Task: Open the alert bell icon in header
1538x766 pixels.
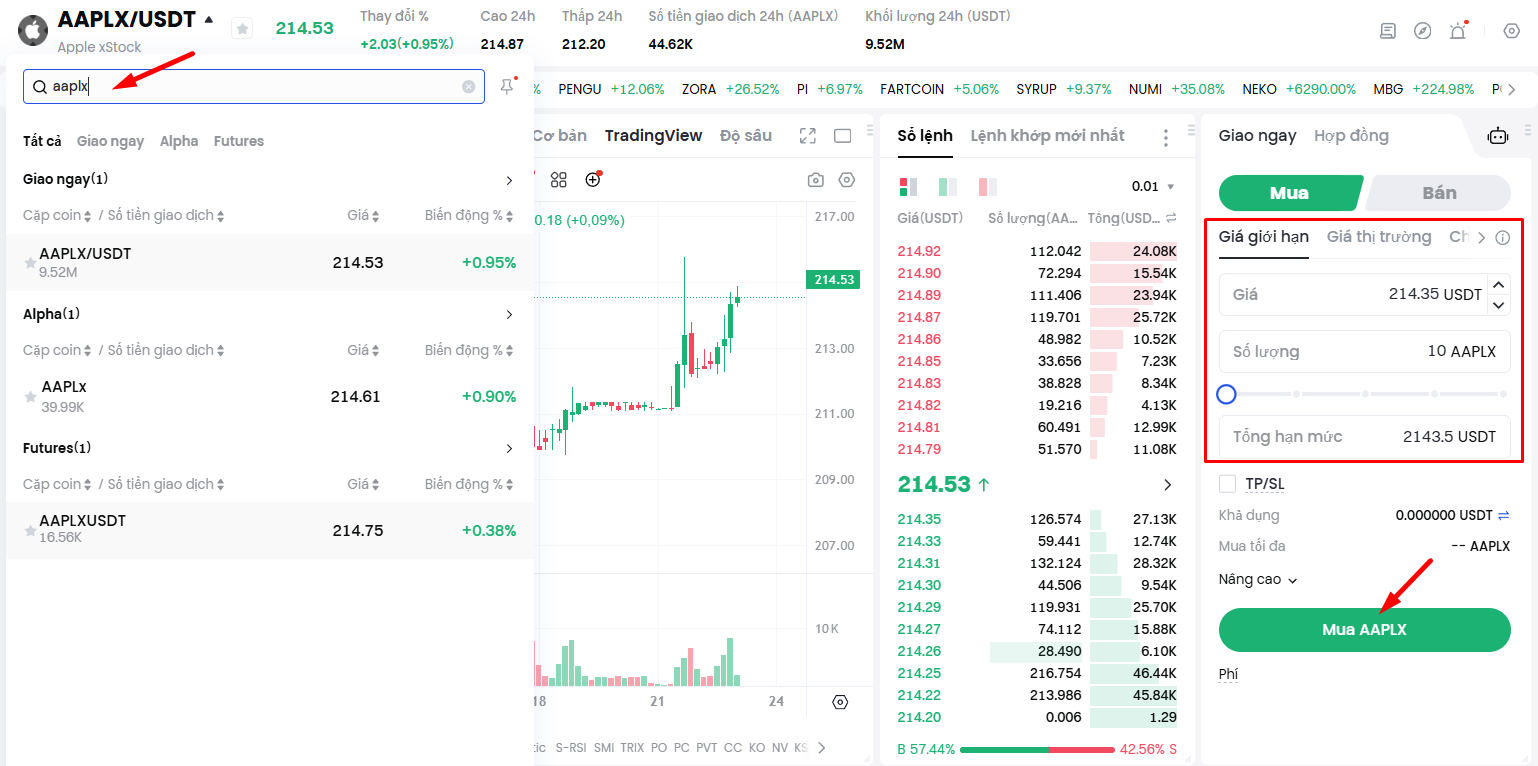Action: click(1458, 31)
